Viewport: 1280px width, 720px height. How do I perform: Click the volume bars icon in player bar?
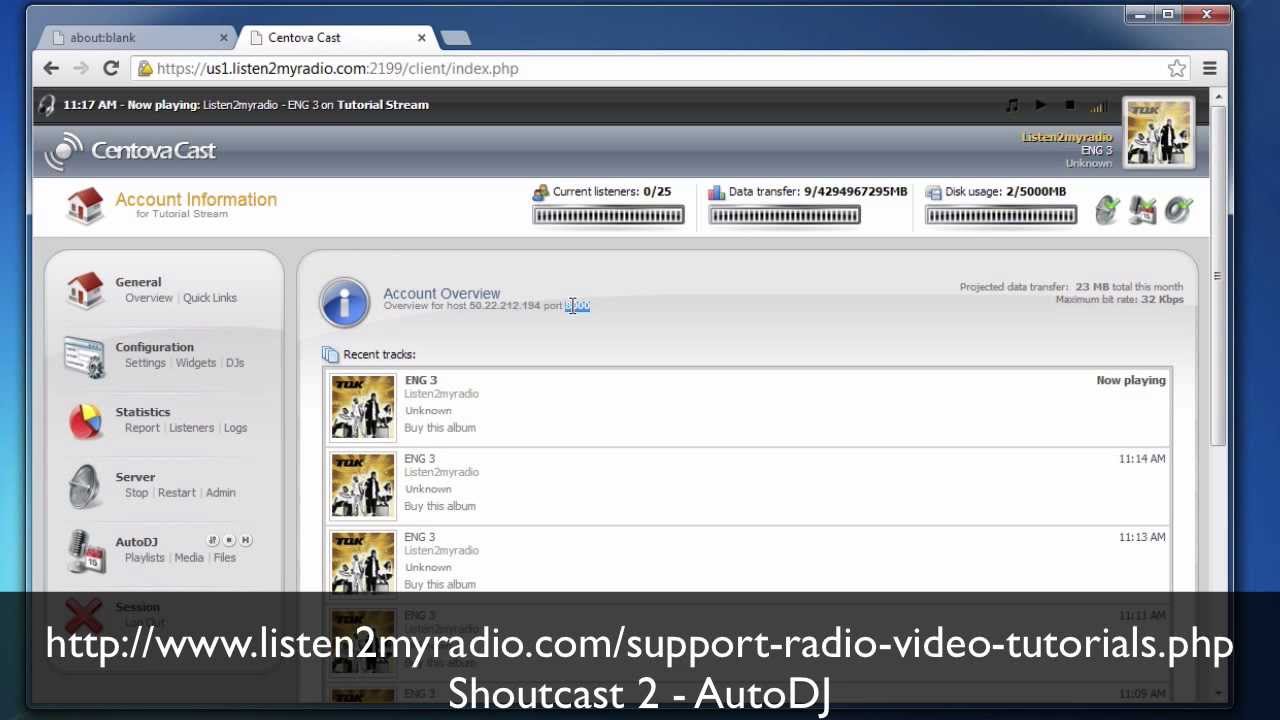click(x=1098, y=106)
